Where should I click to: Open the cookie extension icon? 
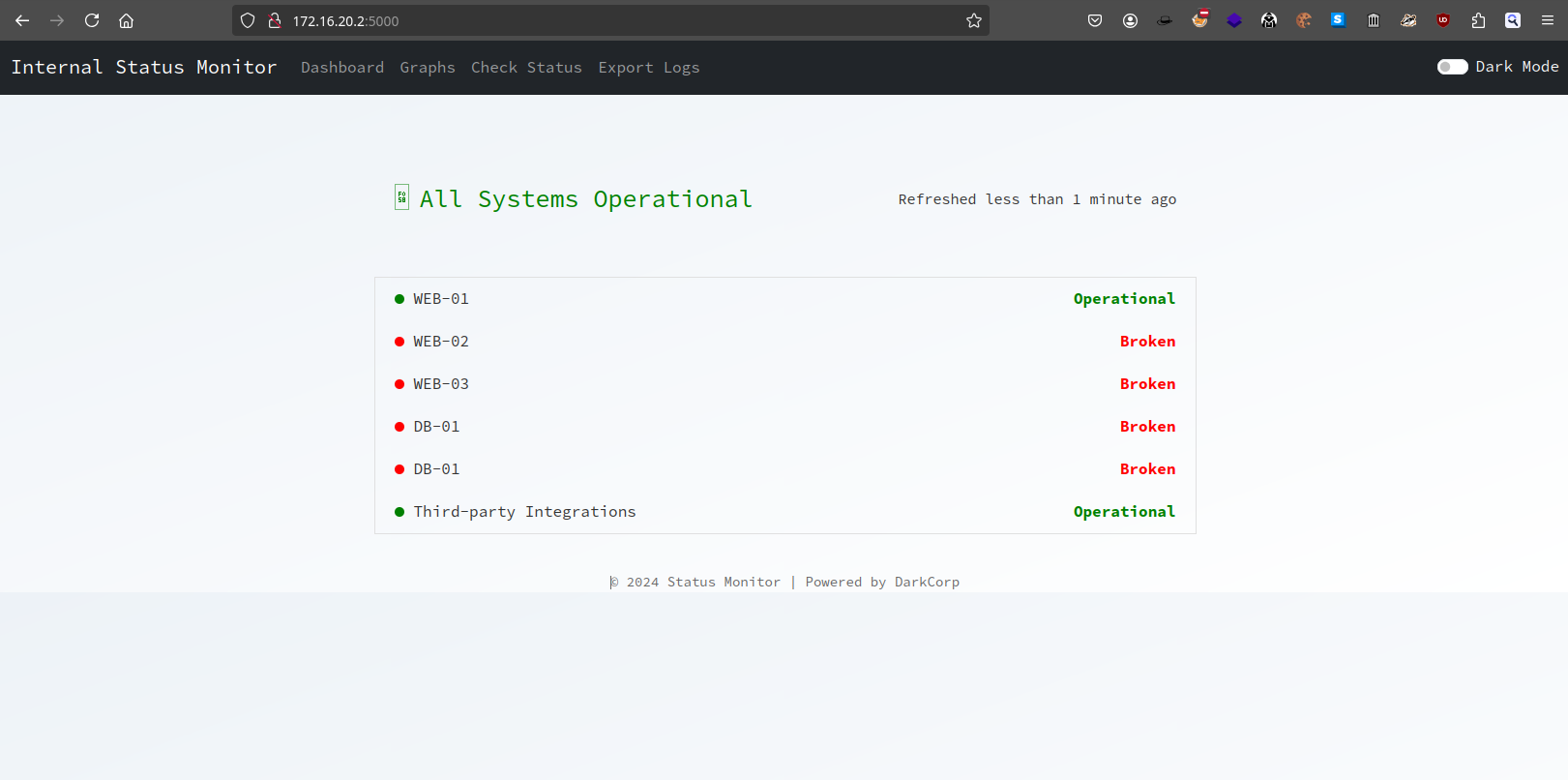tap(1304, 20)
